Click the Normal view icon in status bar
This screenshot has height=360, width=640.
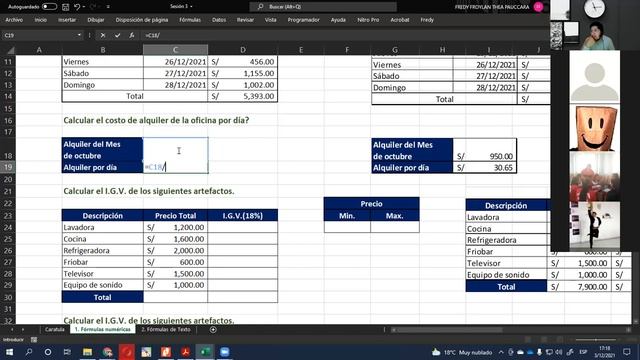tap(528, 340)
